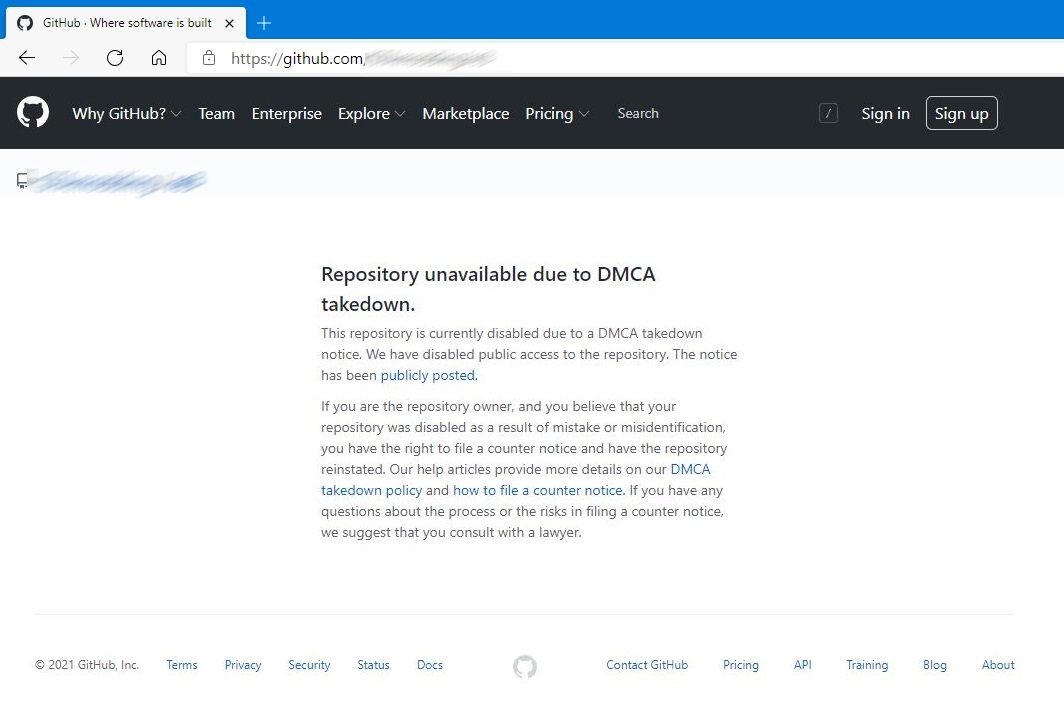Expand the Explore dropdown
1064x709 pixels.
click(x=371, y=114)
